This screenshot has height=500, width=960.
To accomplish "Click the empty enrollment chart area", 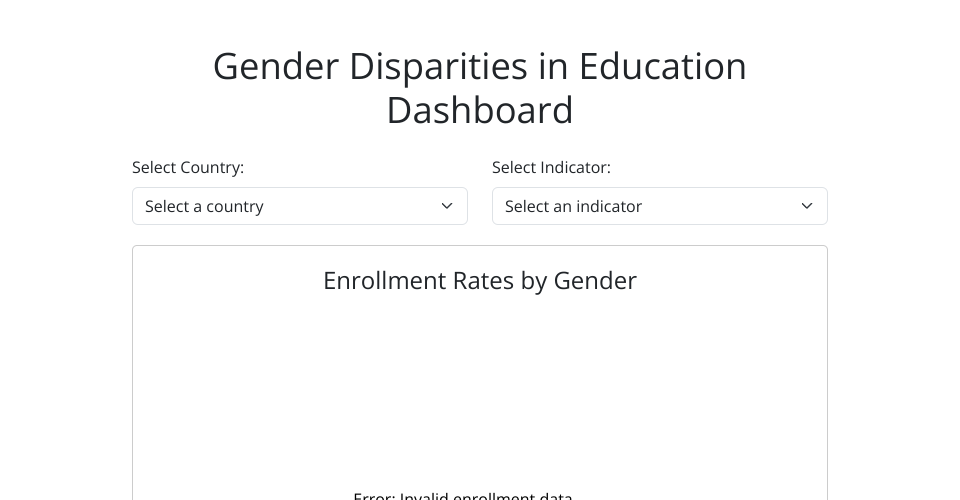I will (480, 390).
